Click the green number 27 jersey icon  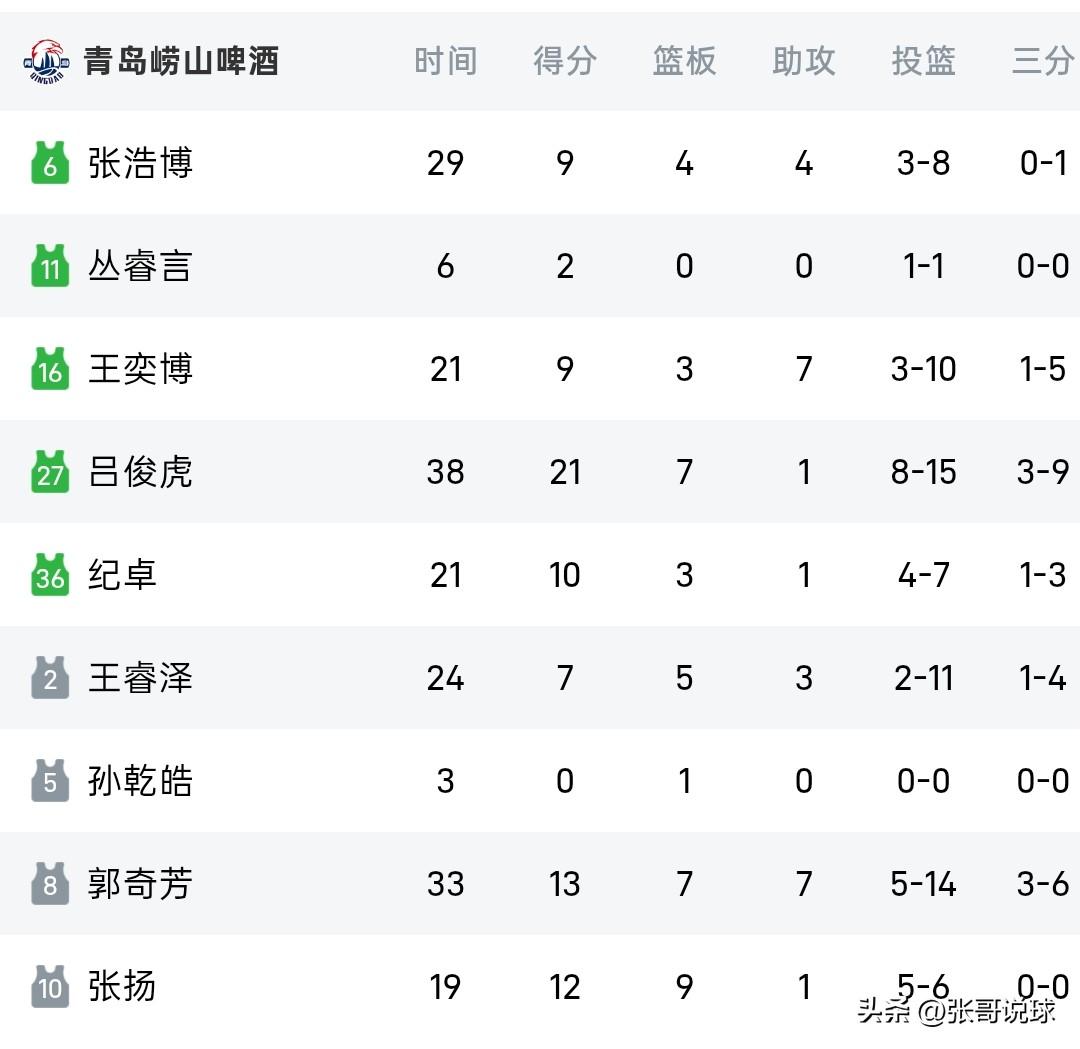[x=50, y=472]
